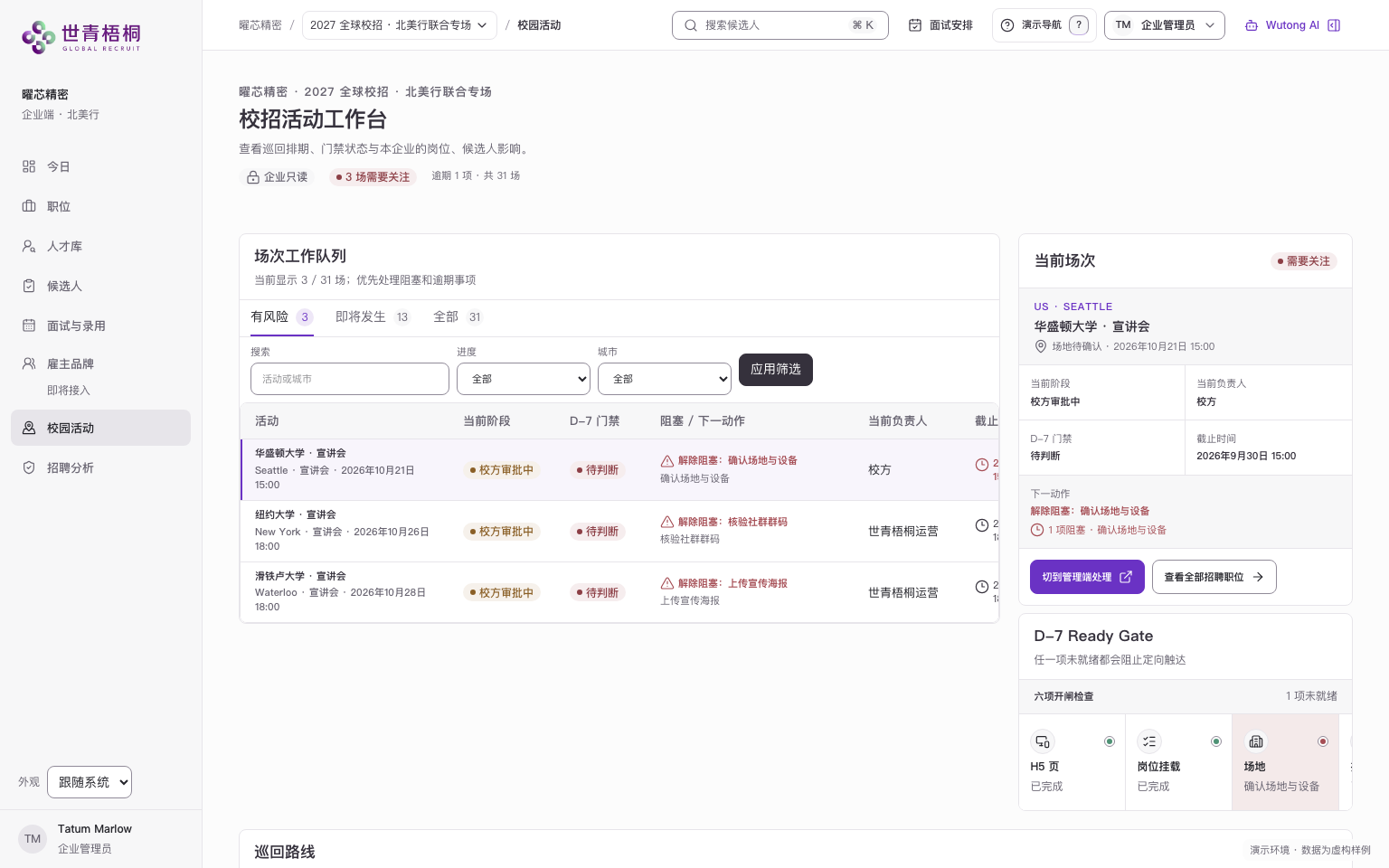1389x868 pixels.
Task: Click the 应用筛选 button
Action: (x=776, y=370)
